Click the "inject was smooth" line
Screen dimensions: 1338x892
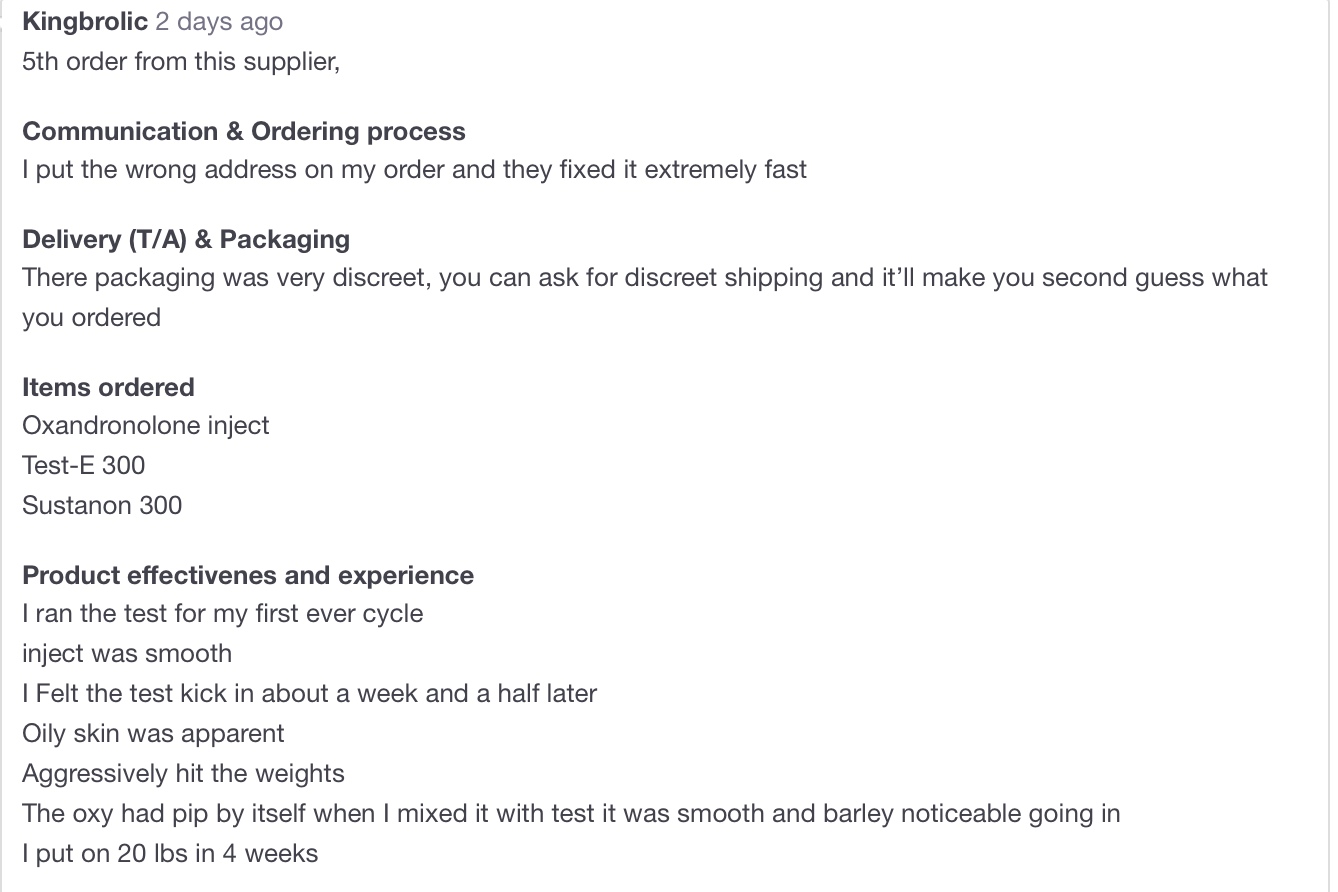coord(127,653)
